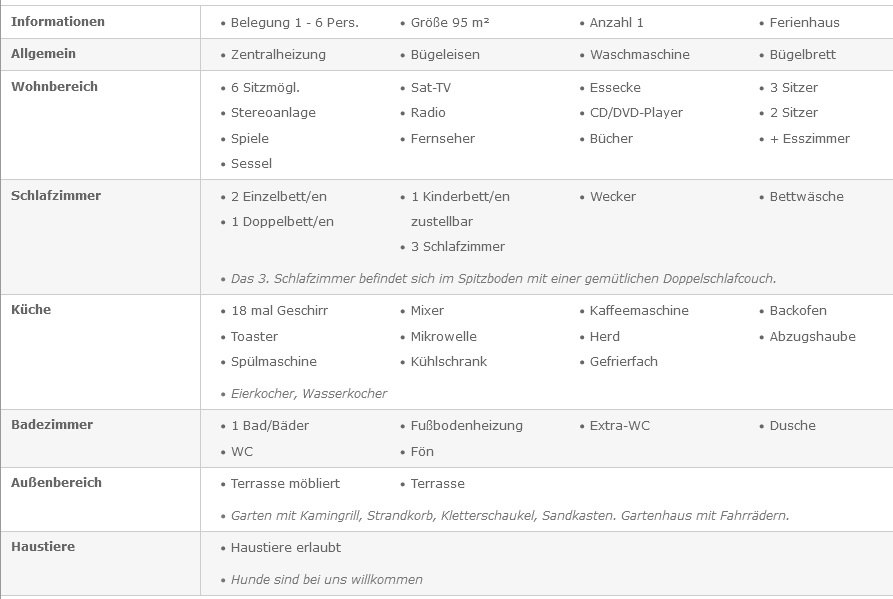Select the Terrasse möbliert item

[285, 484]
